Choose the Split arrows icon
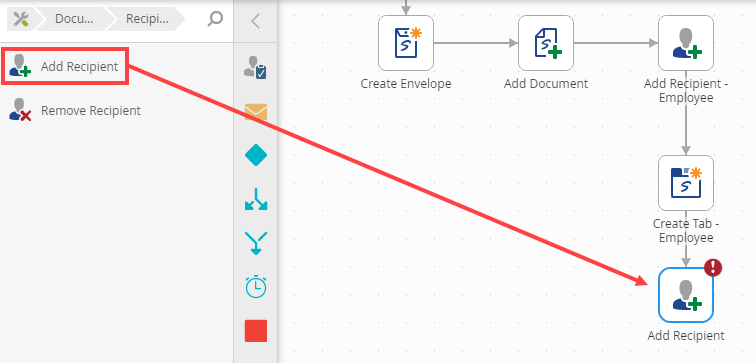The image size is (756, 363). (256, 199)
